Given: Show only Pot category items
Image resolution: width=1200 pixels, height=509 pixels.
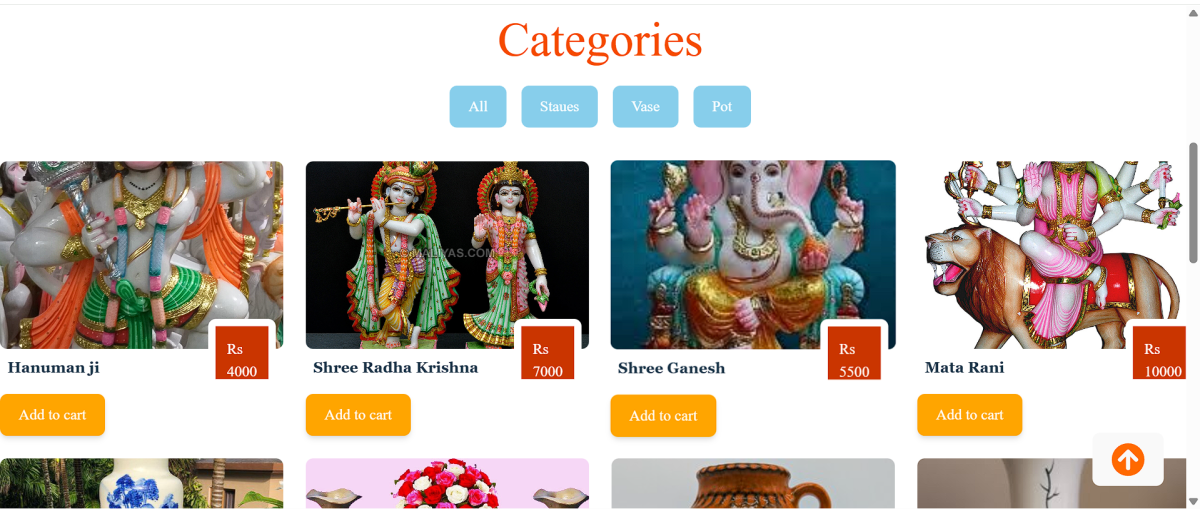Looking at the screenshot, I should [x=722, y=107].
